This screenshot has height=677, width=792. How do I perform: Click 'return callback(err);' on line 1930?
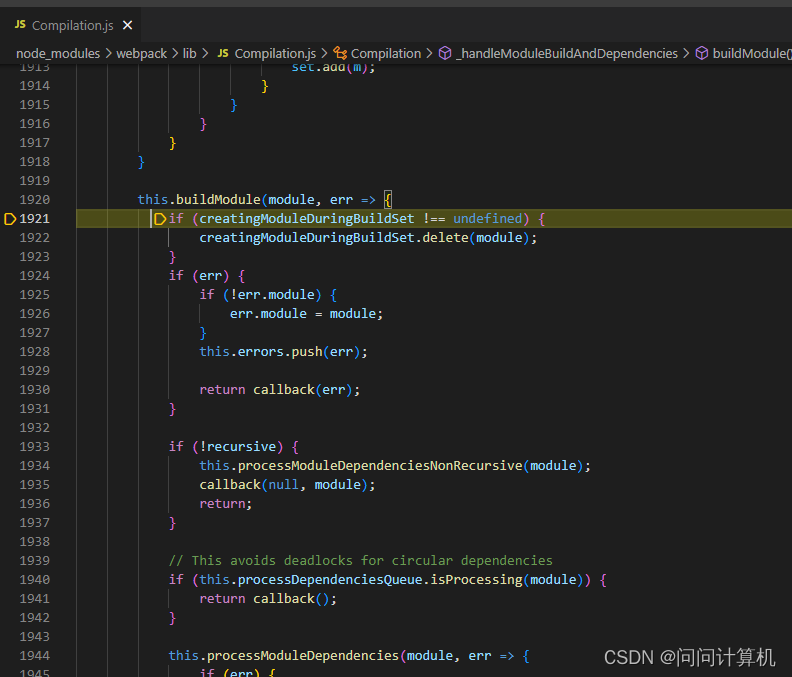pos(280,390)
